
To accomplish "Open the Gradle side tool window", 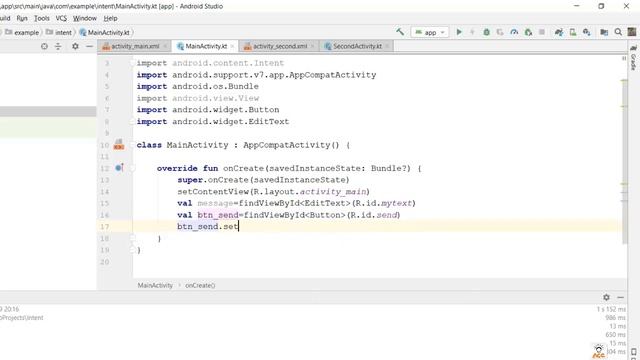I will pos(633,58).
